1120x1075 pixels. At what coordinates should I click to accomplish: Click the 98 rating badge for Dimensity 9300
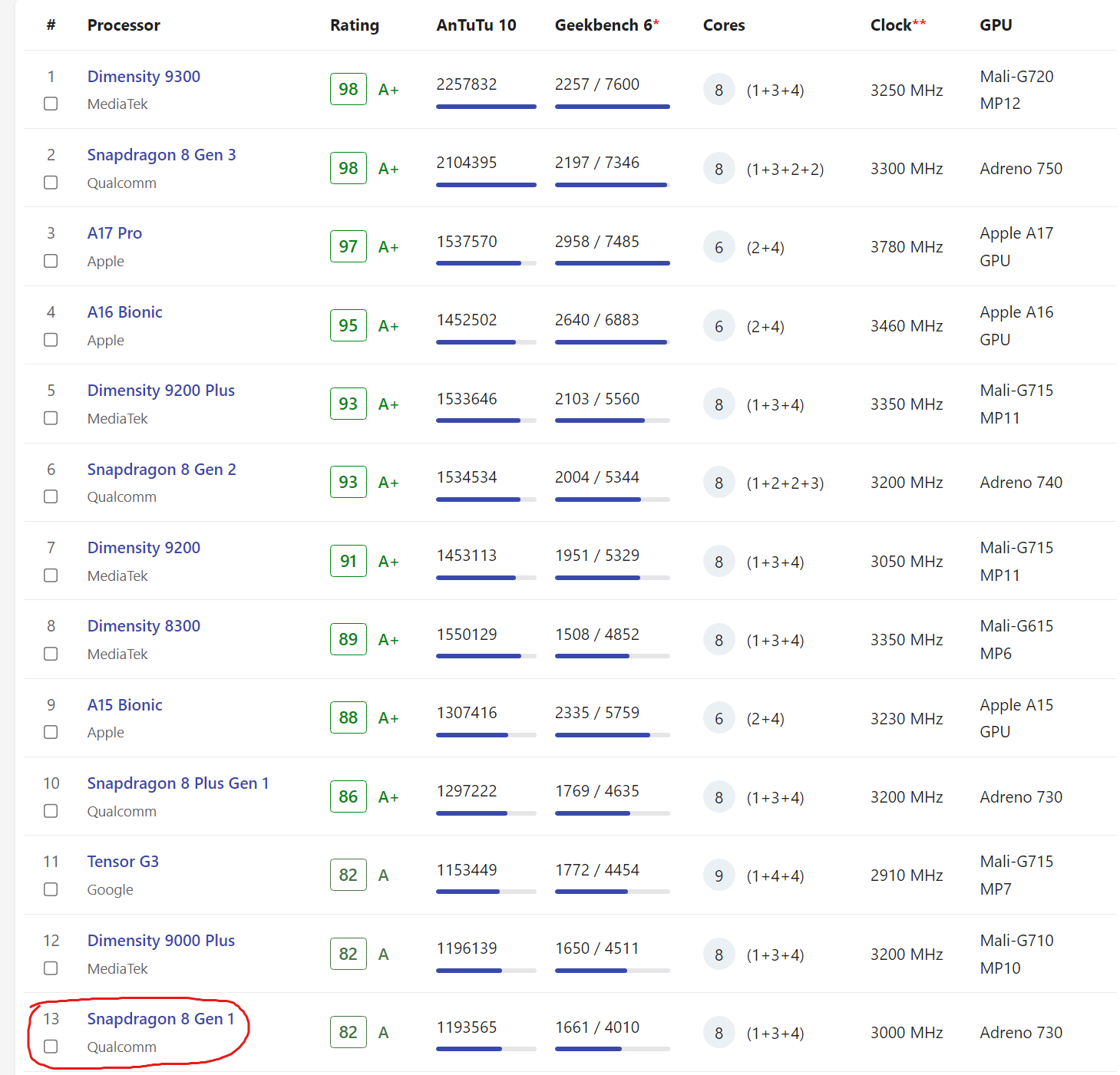point(349,90)
